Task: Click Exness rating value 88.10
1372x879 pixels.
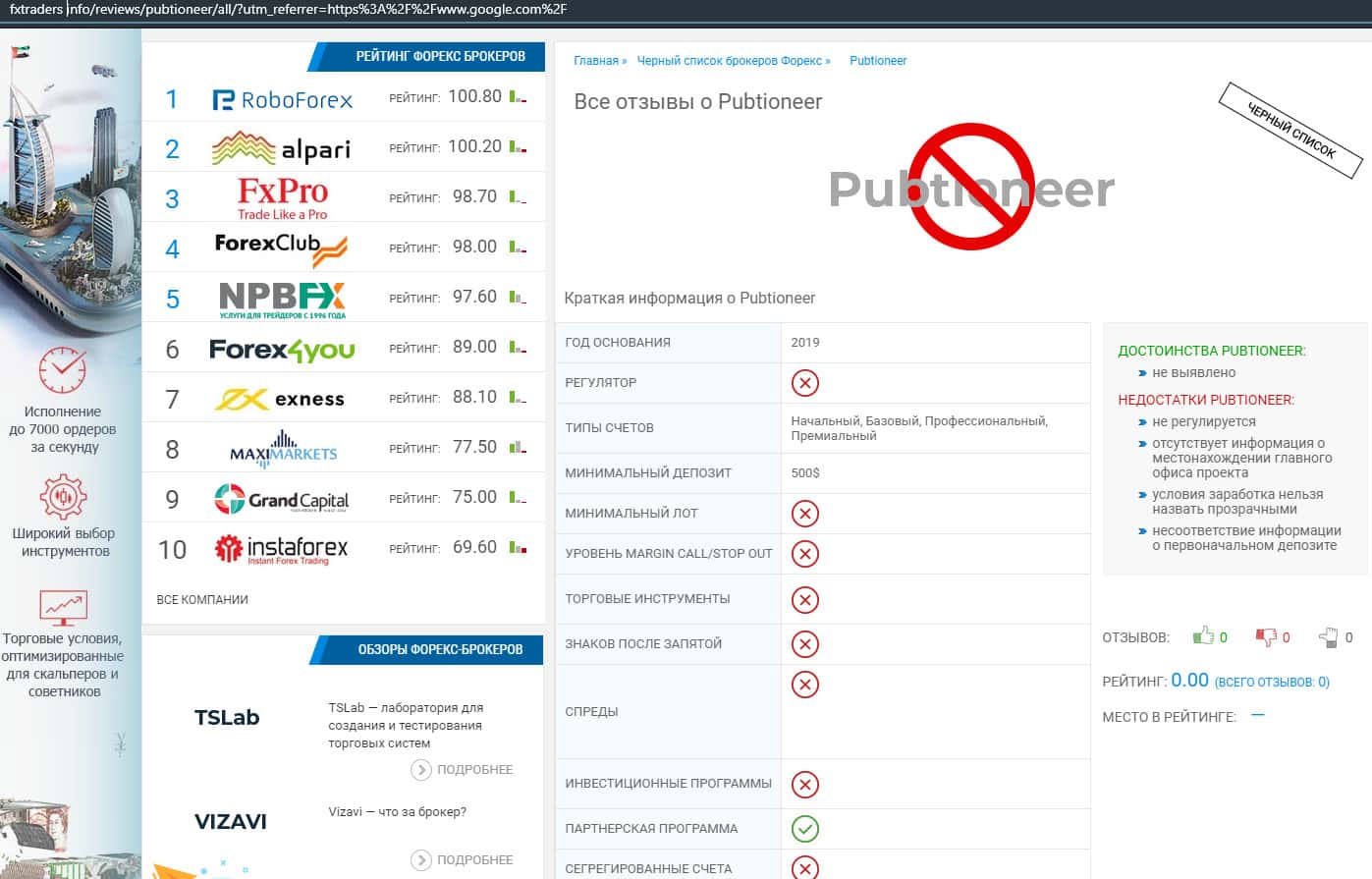Action: 475,397
